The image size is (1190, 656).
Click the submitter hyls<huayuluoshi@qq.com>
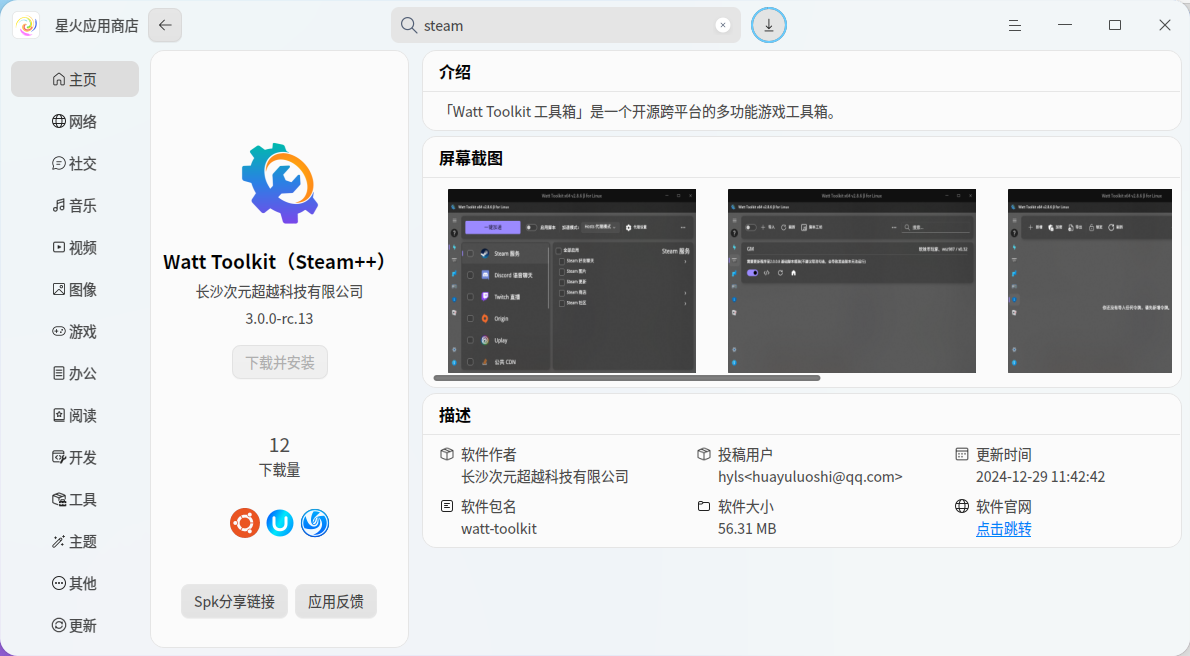click(811, 477)
